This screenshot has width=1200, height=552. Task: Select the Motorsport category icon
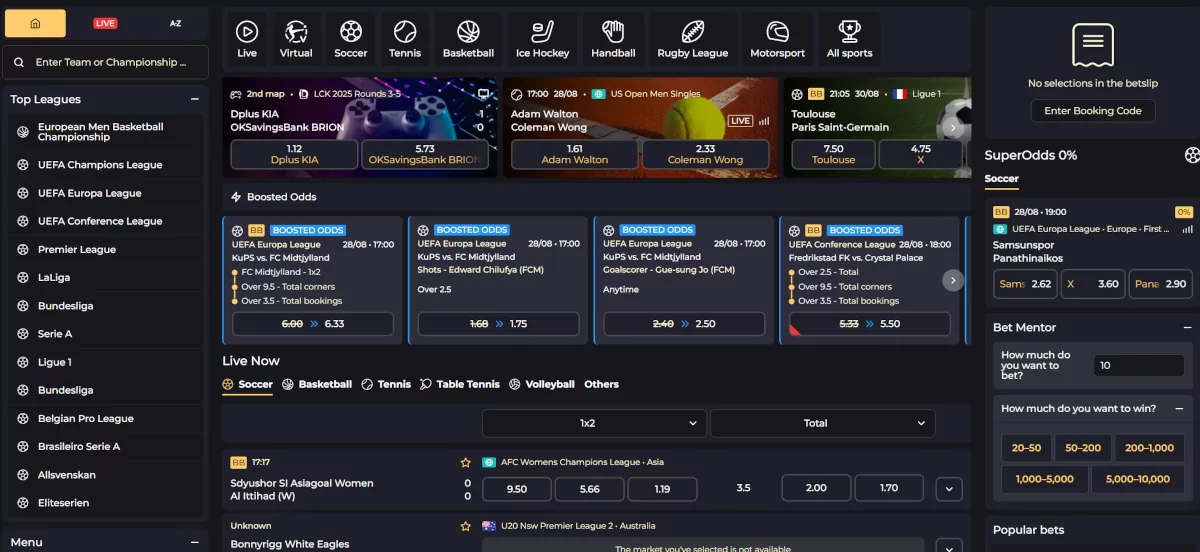[x=777, y=39]
